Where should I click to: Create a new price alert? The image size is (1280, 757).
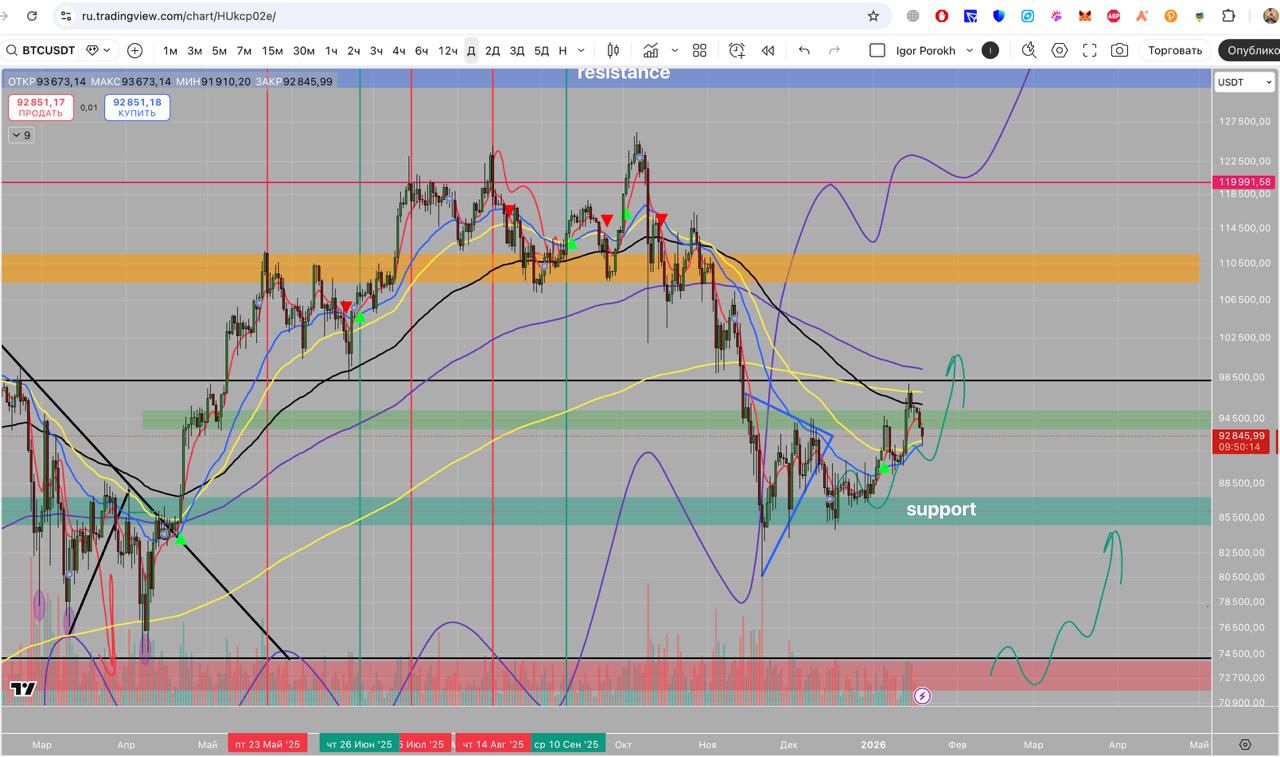(737, 51)
